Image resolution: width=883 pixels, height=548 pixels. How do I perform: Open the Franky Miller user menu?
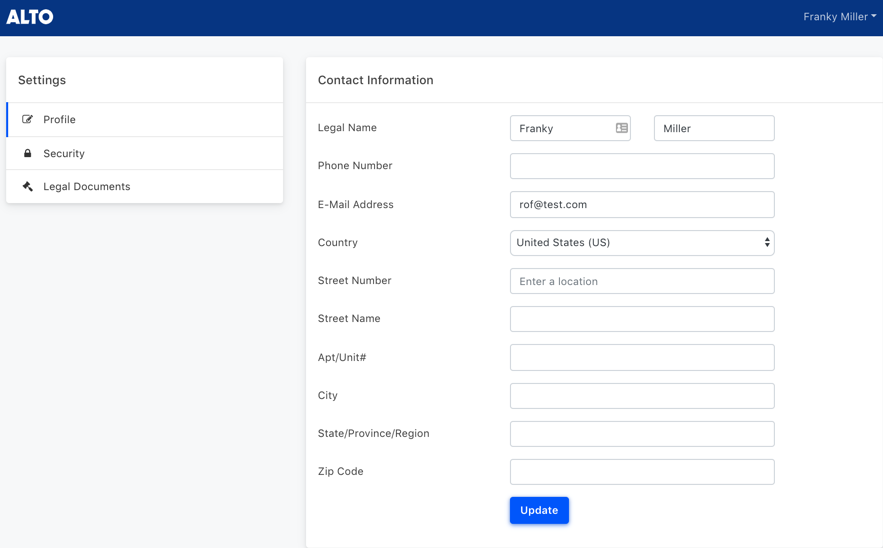(x=839, y=17)
